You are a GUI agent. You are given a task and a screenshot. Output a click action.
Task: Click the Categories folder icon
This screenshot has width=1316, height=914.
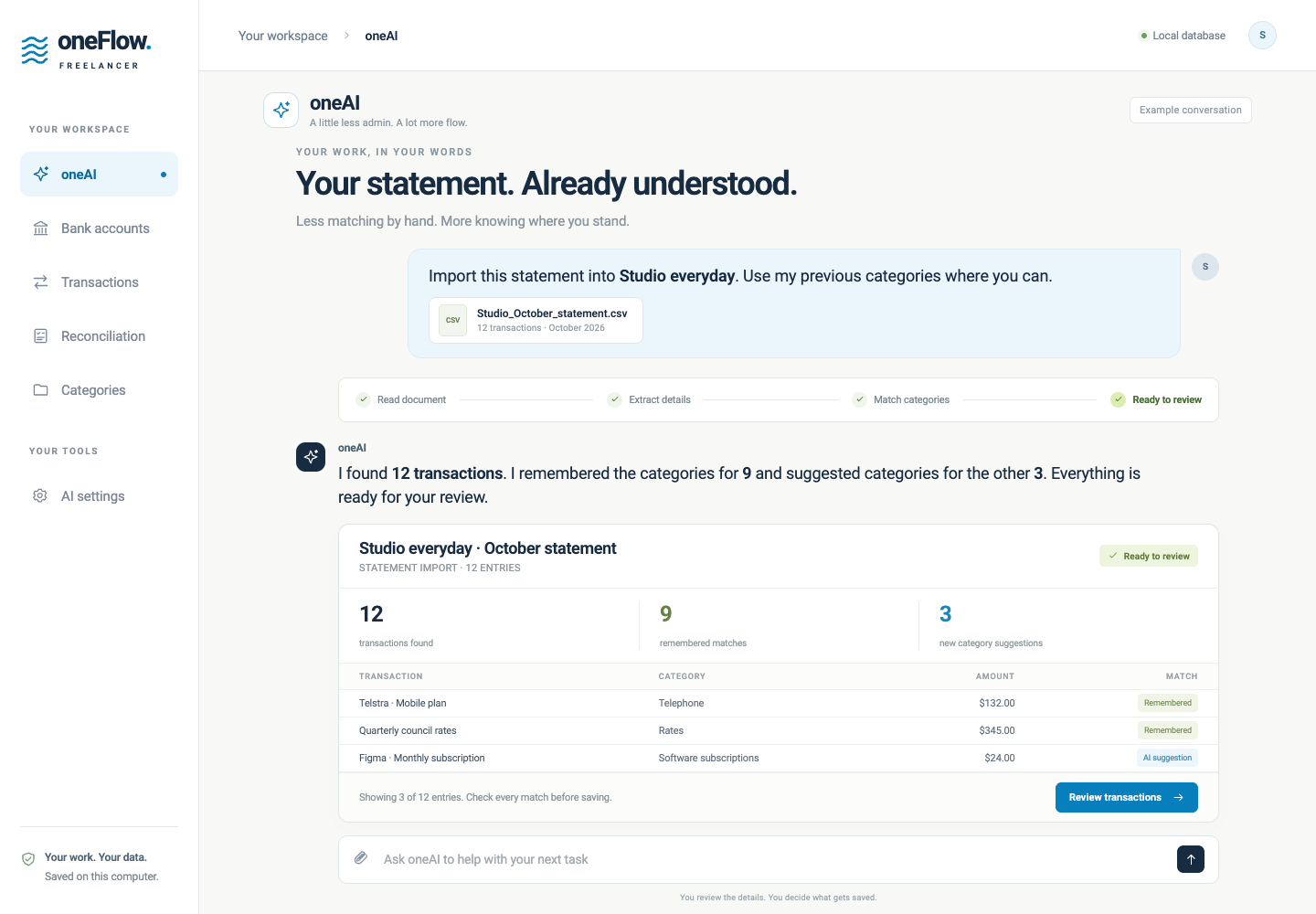click(41, 390)
